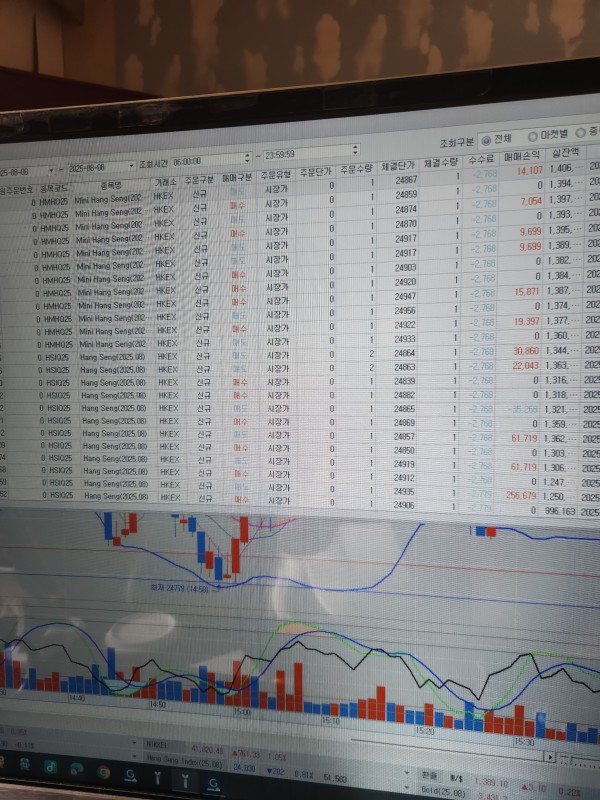Open the green music note taskbar app
This screenshot has width=600, height=800.
click(51, 766)
